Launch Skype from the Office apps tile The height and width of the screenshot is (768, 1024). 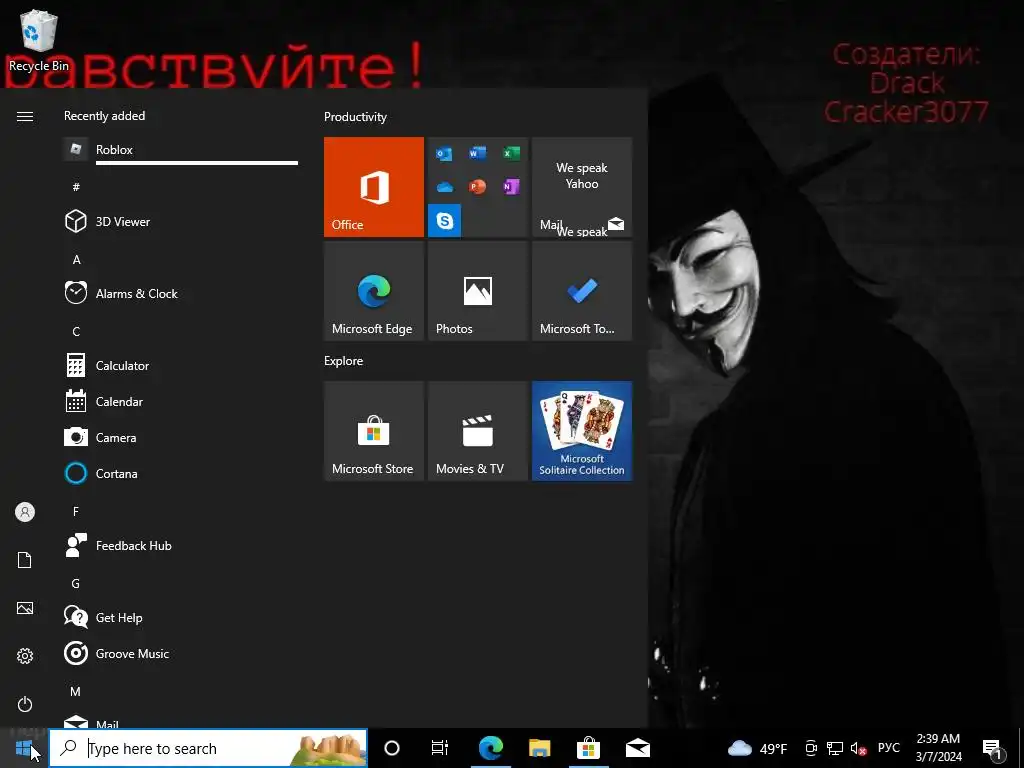[445, 221]
